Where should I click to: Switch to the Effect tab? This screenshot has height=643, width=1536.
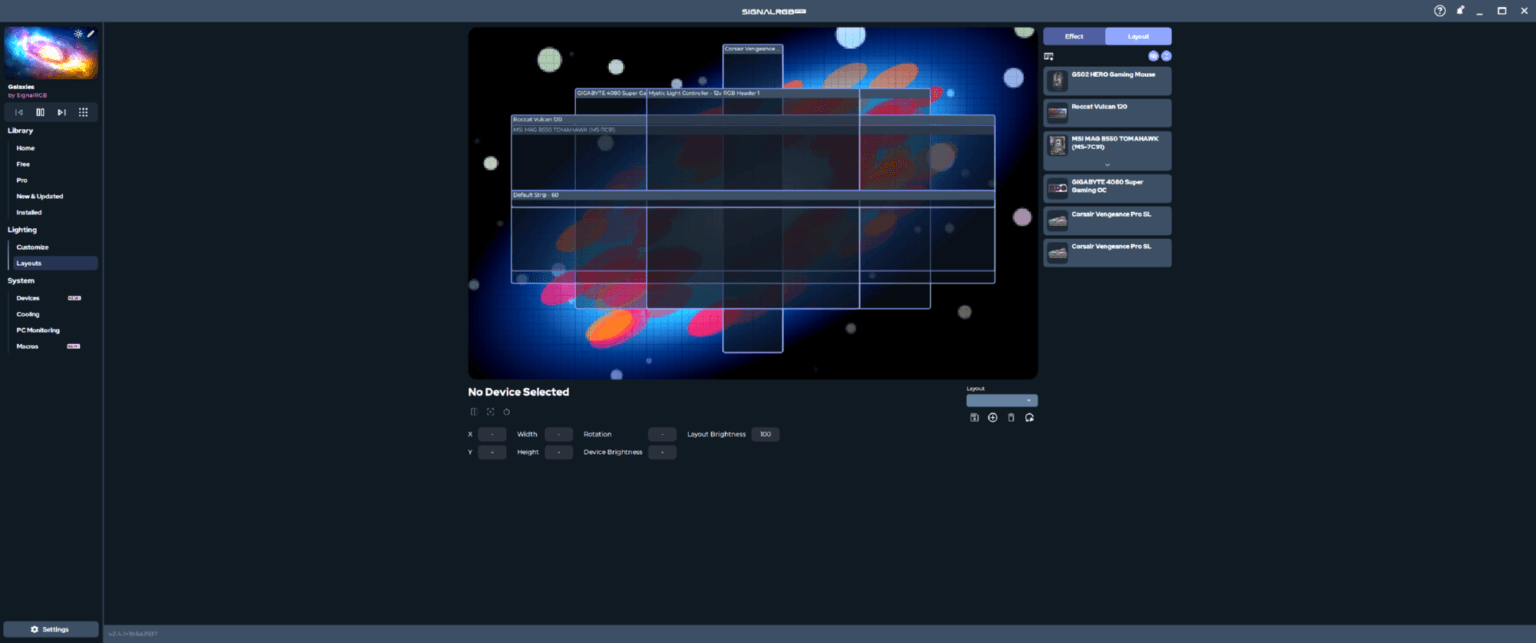(1074, 36)
